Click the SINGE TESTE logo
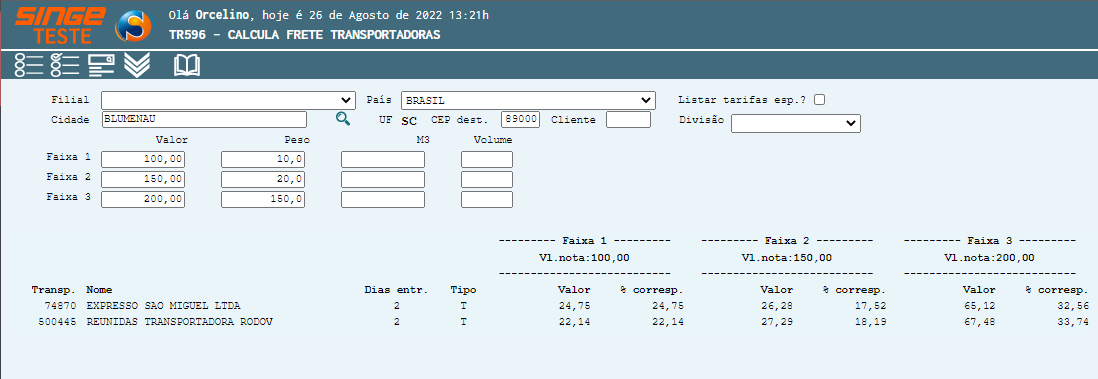Viewport: 1098px width, 379px height. pos(60,25)
